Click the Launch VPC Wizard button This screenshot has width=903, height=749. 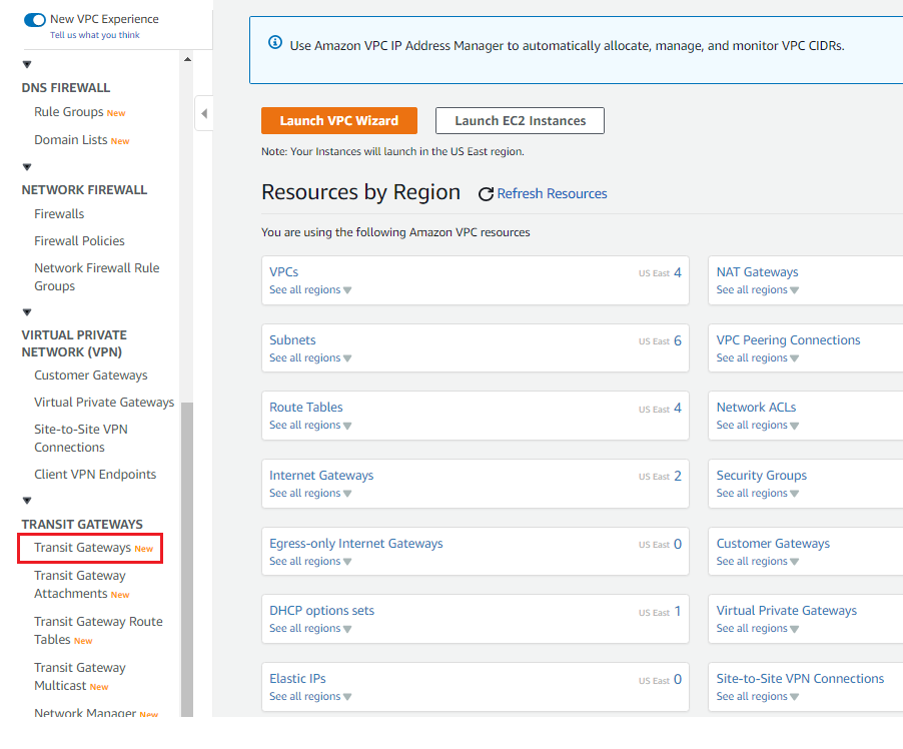pyautogui.click(x=339, y=120)
